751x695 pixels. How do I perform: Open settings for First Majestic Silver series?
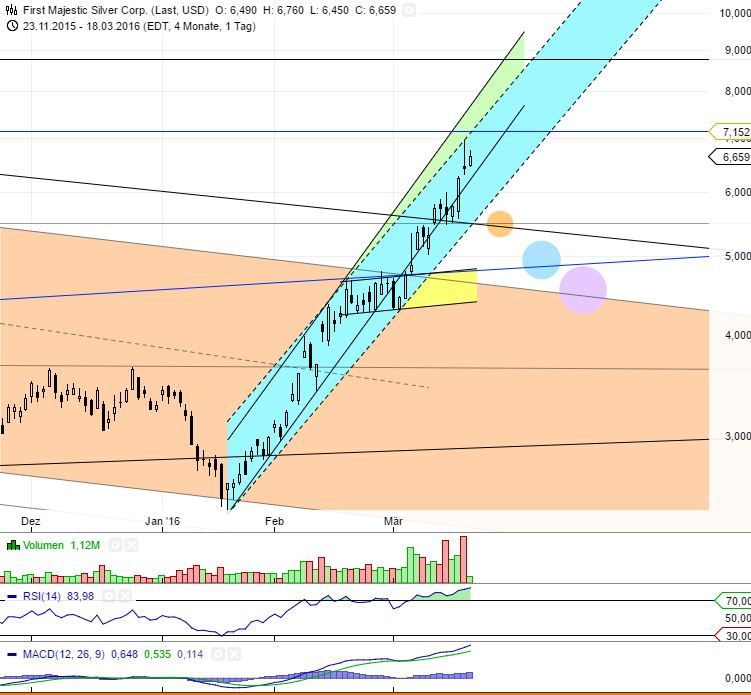[x=409, y=10]
